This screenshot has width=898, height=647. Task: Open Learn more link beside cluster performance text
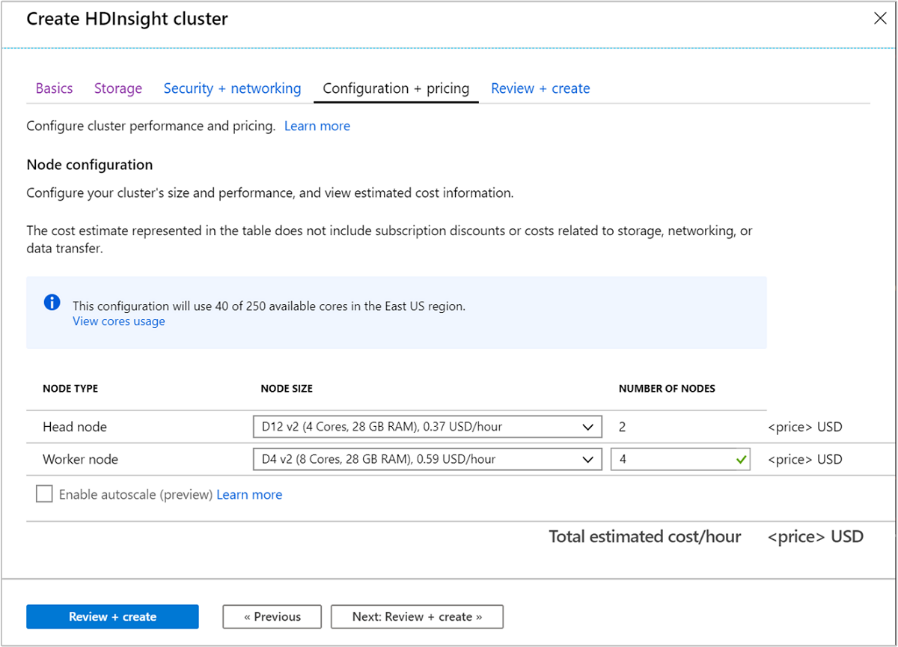tap(317, 126)
